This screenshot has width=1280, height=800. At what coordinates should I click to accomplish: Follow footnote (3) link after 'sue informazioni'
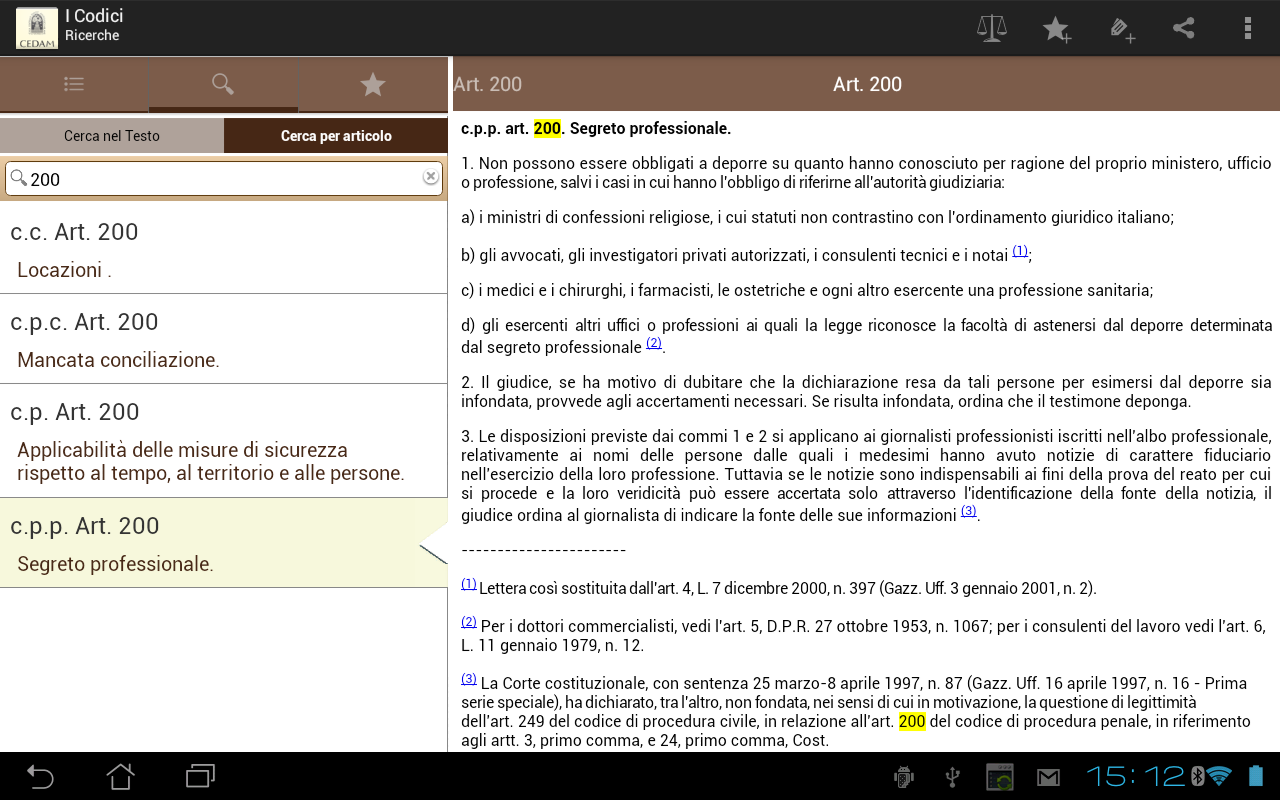969,511
